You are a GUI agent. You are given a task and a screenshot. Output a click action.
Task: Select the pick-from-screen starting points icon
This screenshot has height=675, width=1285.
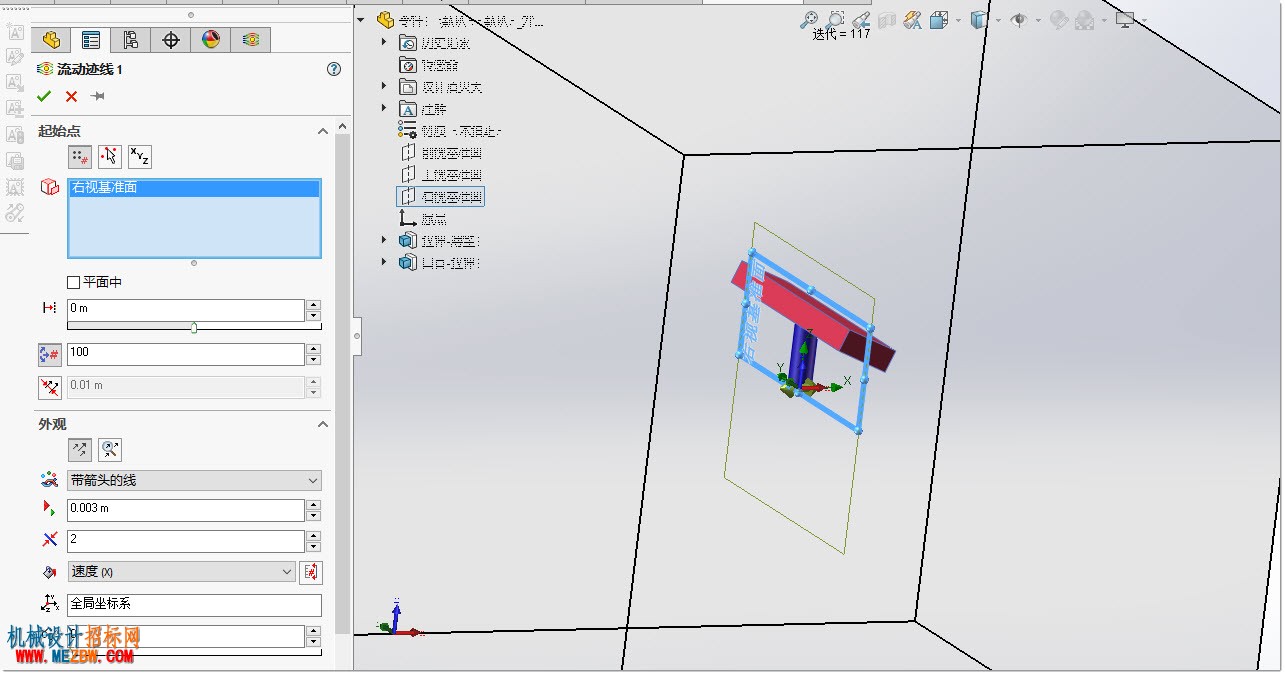(110, 156)
